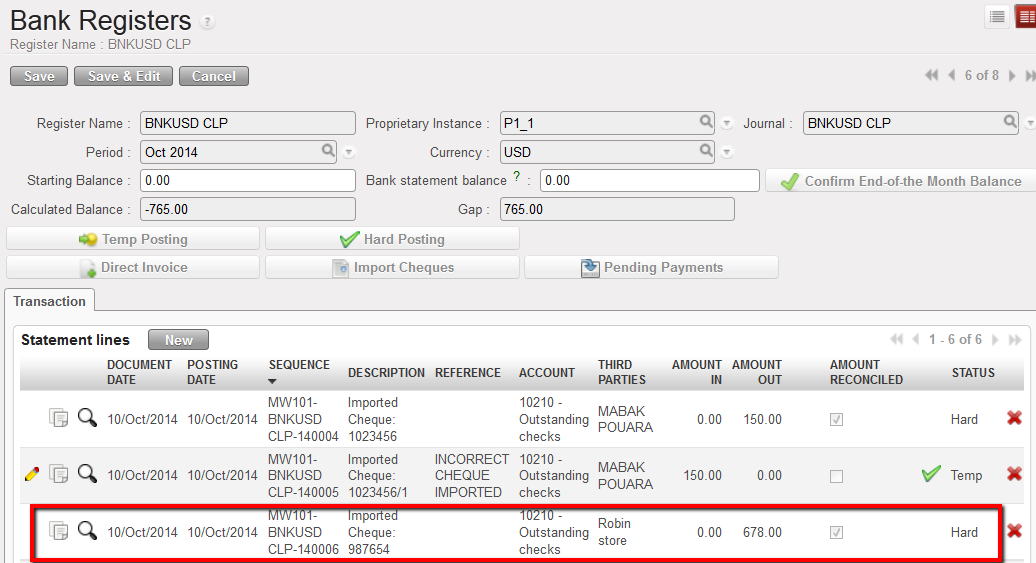Viewport: 1036px width, 563px height.
Task: Toggle reconciled checkbox for CLP-140005 row
Action: [x=836, y=476]
